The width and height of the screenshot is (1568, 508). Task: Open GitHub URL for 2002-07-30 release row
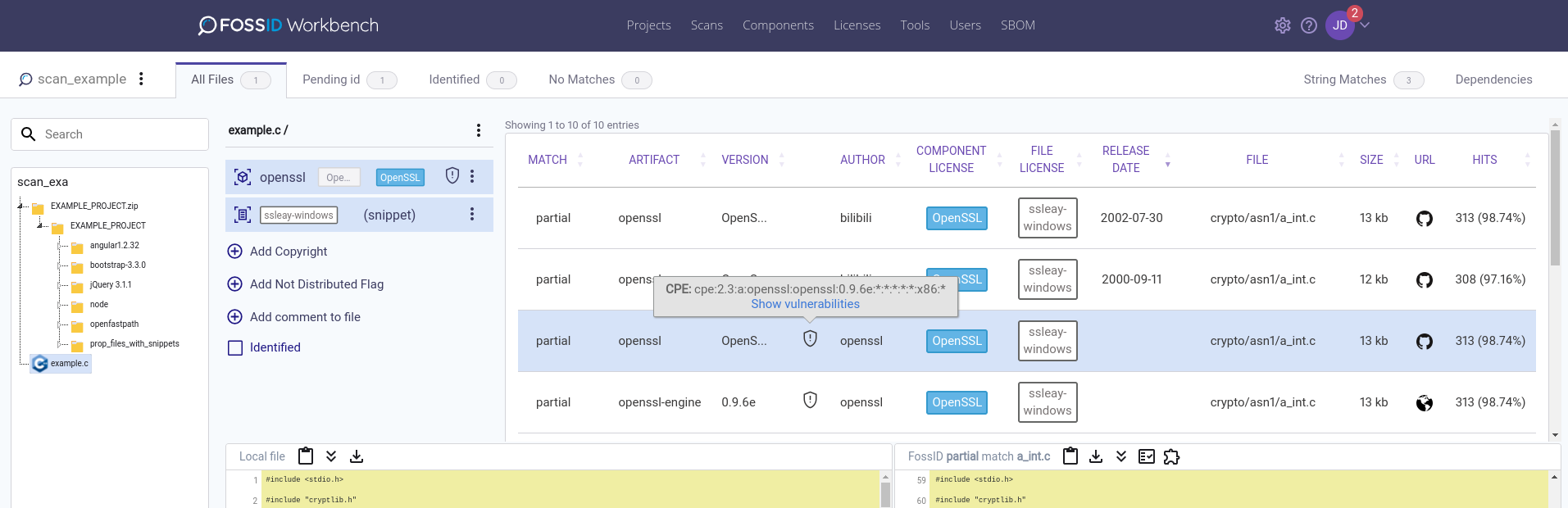pos(1425,218)
